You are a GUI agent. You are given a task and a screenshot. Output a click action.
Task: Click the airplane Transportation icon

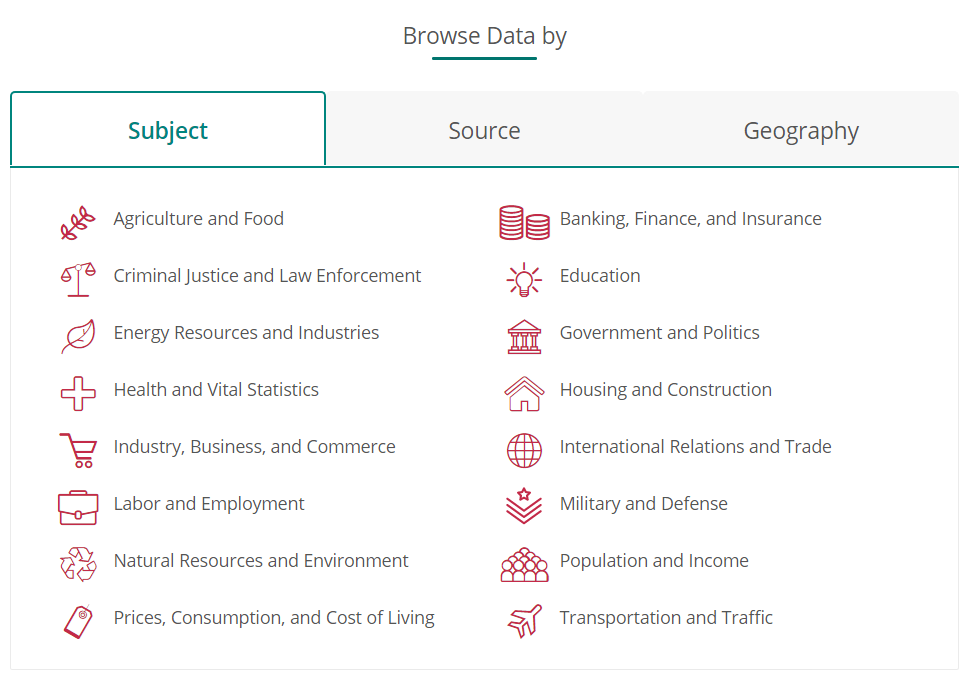click(x=524, y=621)
